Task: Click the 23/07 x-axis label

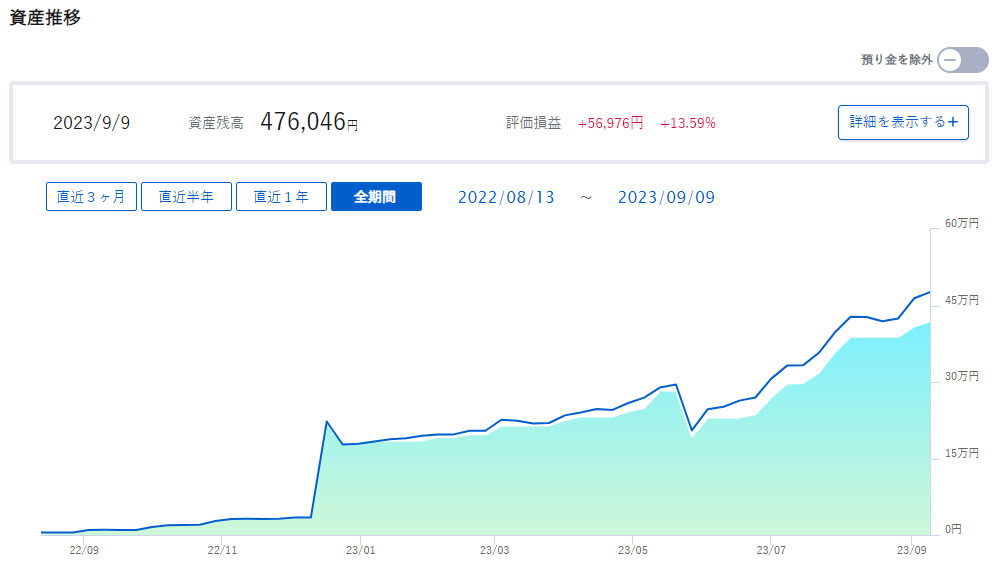Action: [771, 550]
